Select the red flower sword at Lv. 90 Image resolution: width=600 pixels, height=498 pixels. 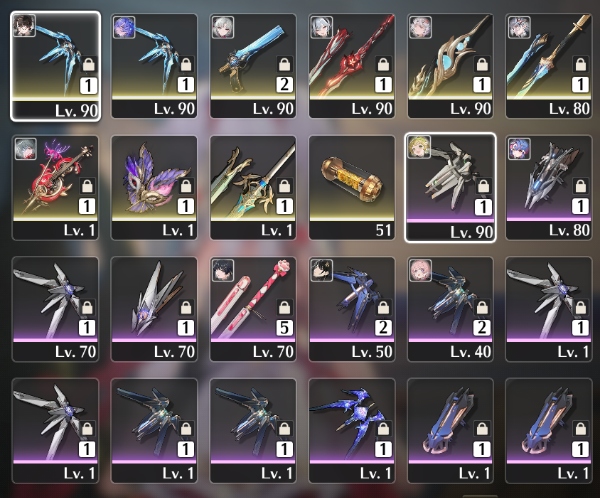click(x=352, y=66)
